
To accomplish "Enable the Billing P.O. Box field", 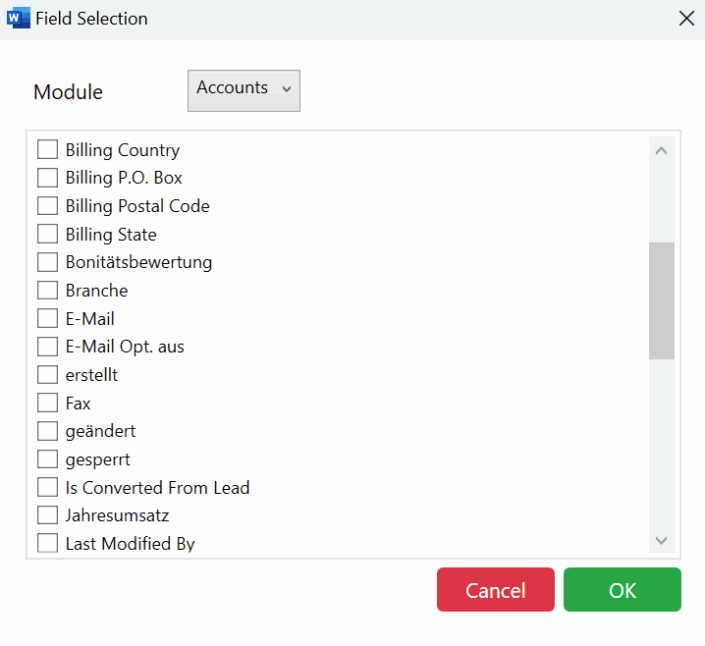I will coord(47,178).
